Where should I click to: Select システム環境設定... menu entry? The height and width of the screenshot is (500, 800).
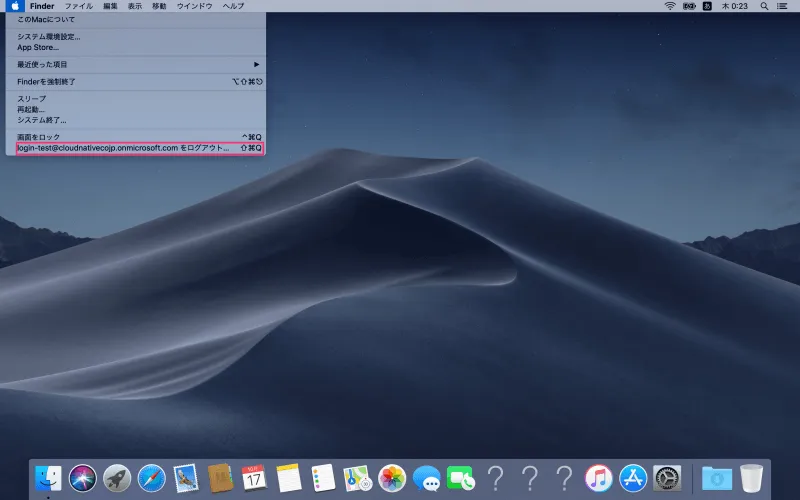click(x=49, y=37)
